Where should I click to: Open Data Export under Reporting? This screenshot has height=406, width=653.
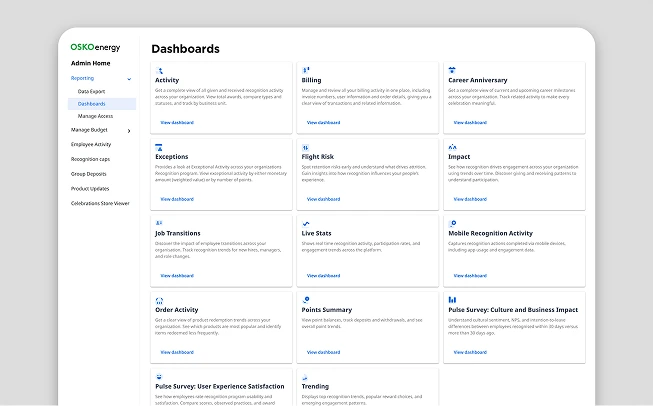coord(91,91)
